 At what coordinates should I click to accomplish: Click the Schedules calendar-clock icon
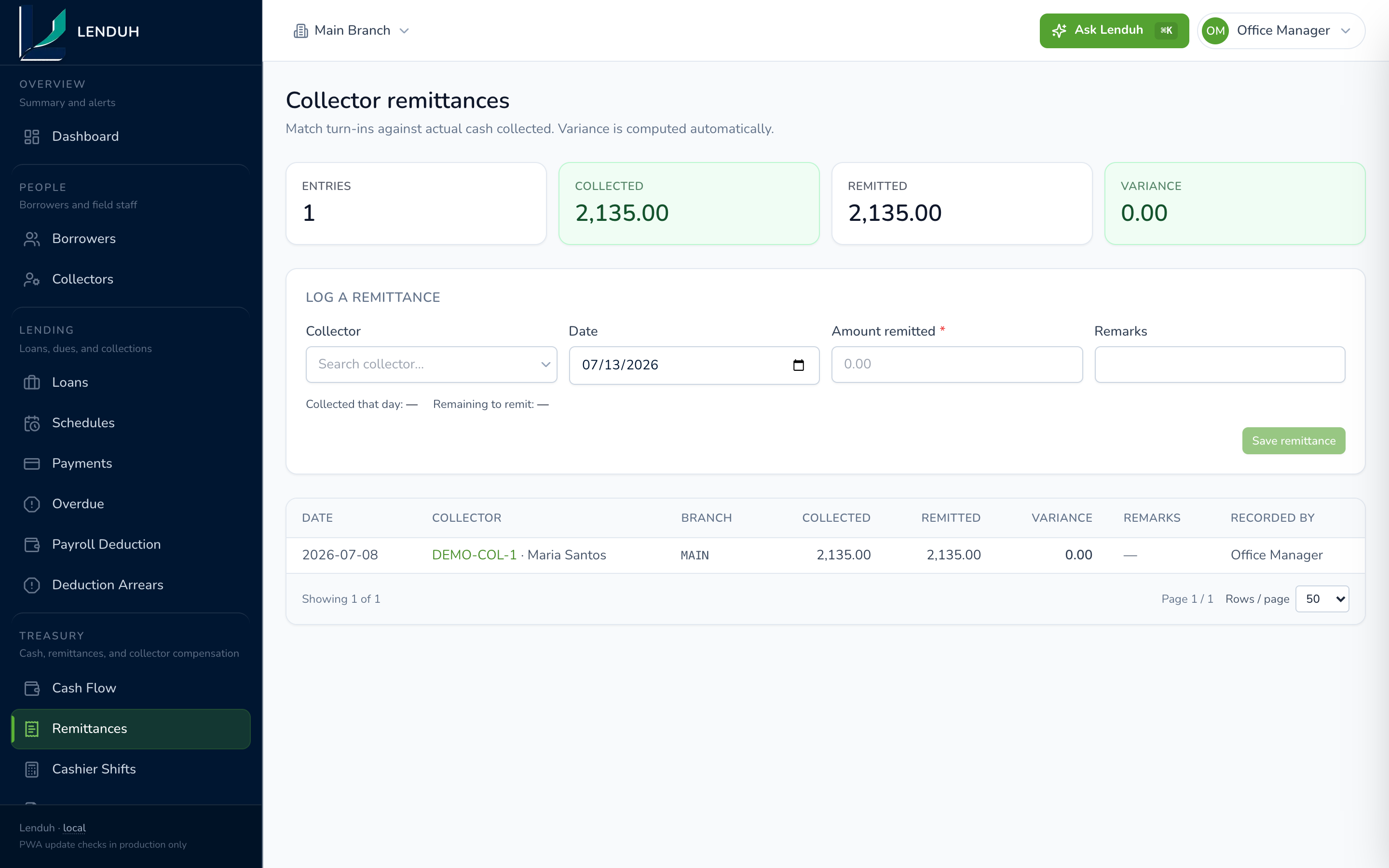point(31,423)
